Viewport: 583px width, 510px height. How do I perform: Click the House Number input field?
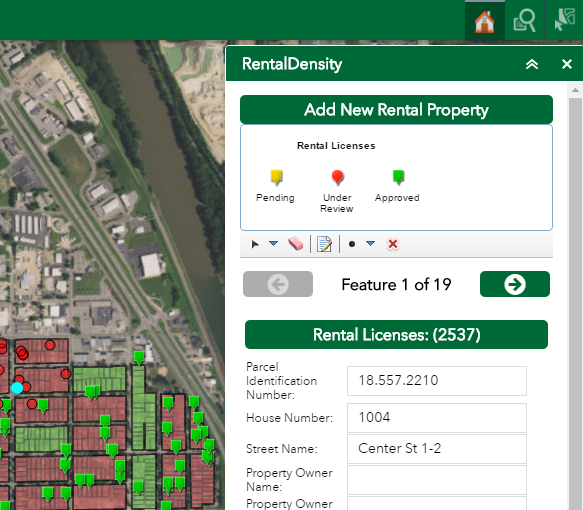pos(437,417)
